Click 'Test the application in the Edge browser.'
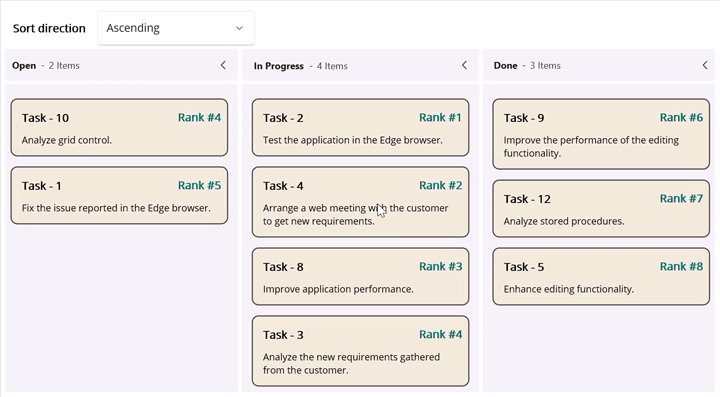The height and width of the screenshot is (397, 720). point(353,140)
